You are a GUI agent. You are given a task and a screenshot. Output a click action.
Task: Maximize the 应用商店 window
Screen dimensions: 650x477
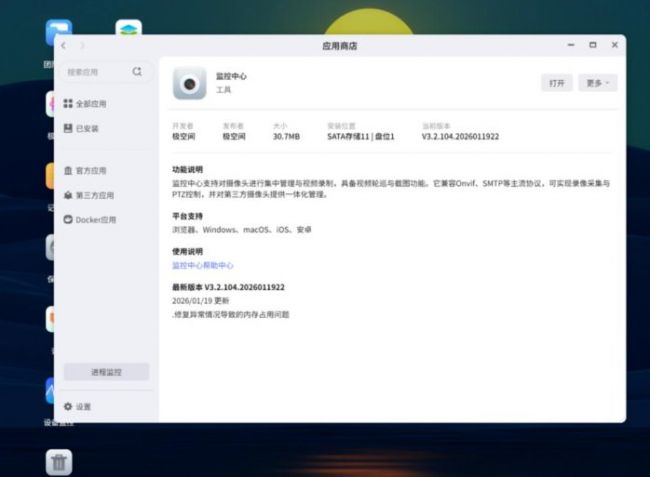point(592,45)
